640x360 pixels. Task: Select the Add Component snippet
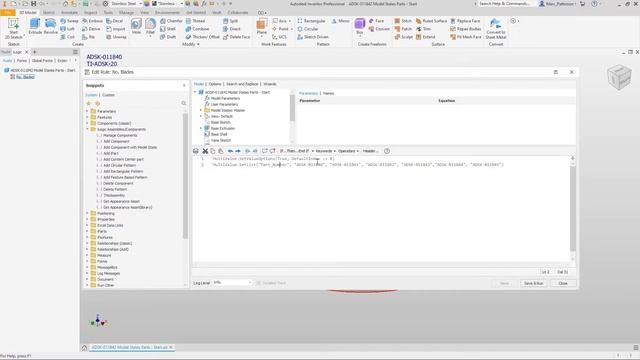[x=116, y=141]
